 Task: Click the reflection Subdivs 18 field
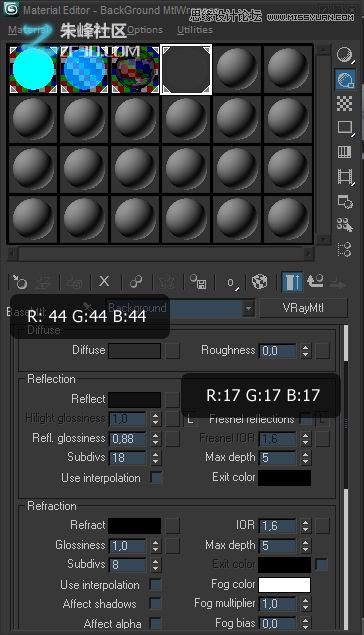pyautogui.click(x=127, y=458)
